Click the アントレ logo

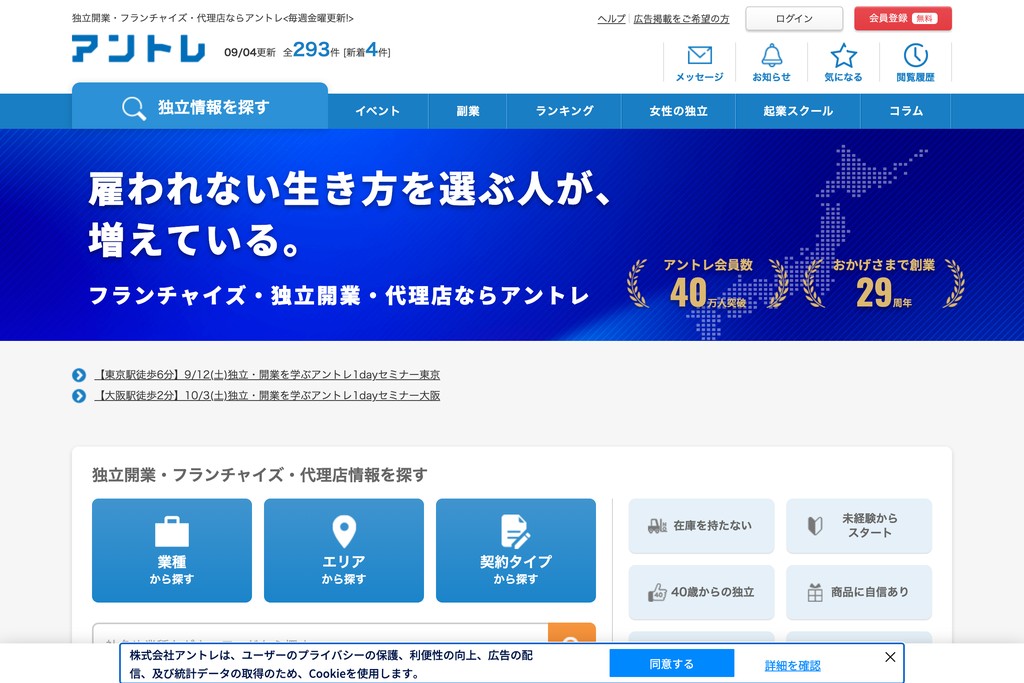(138, 49)
